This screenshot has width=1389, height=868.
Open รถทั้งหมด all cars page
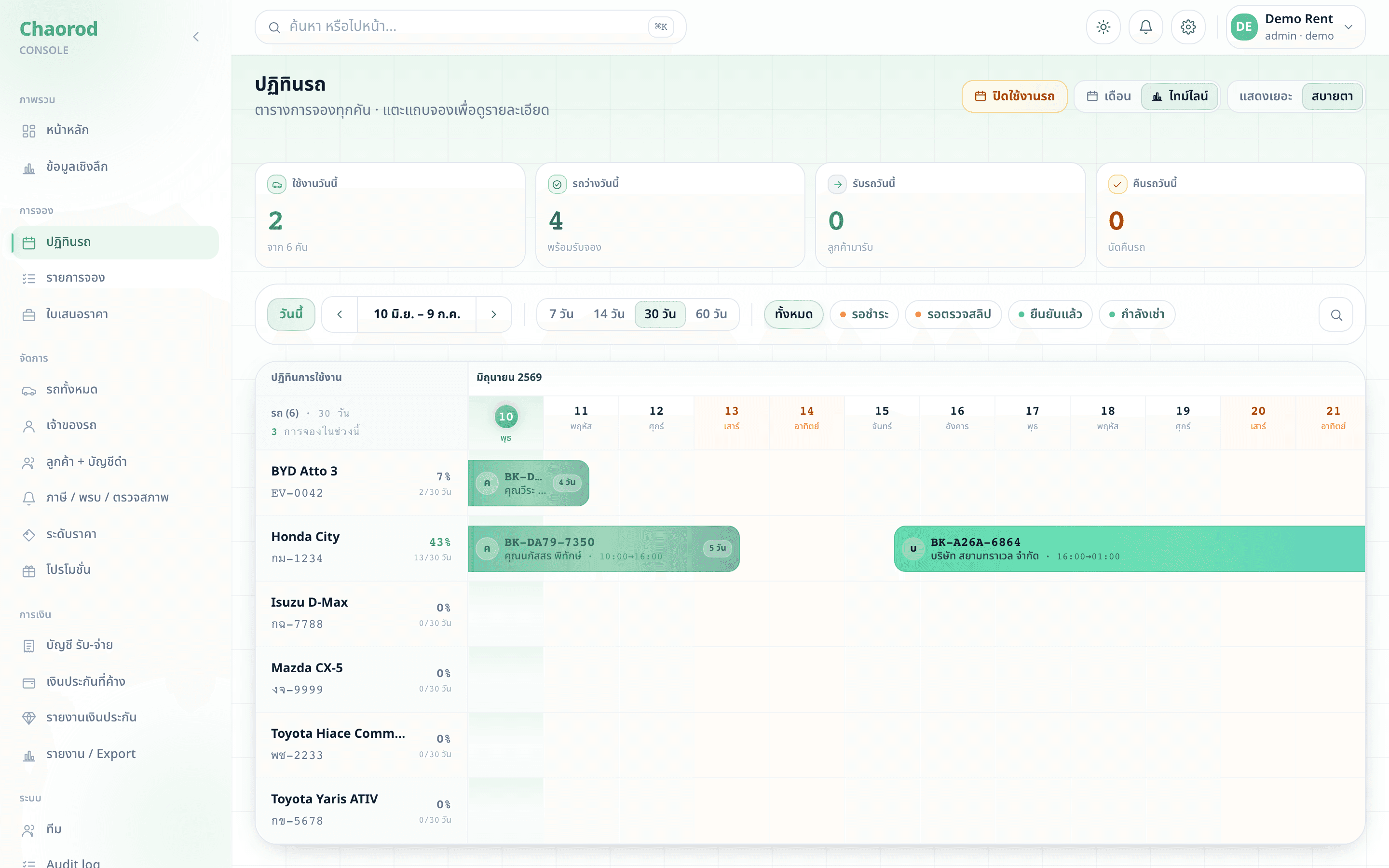point(115,390)
